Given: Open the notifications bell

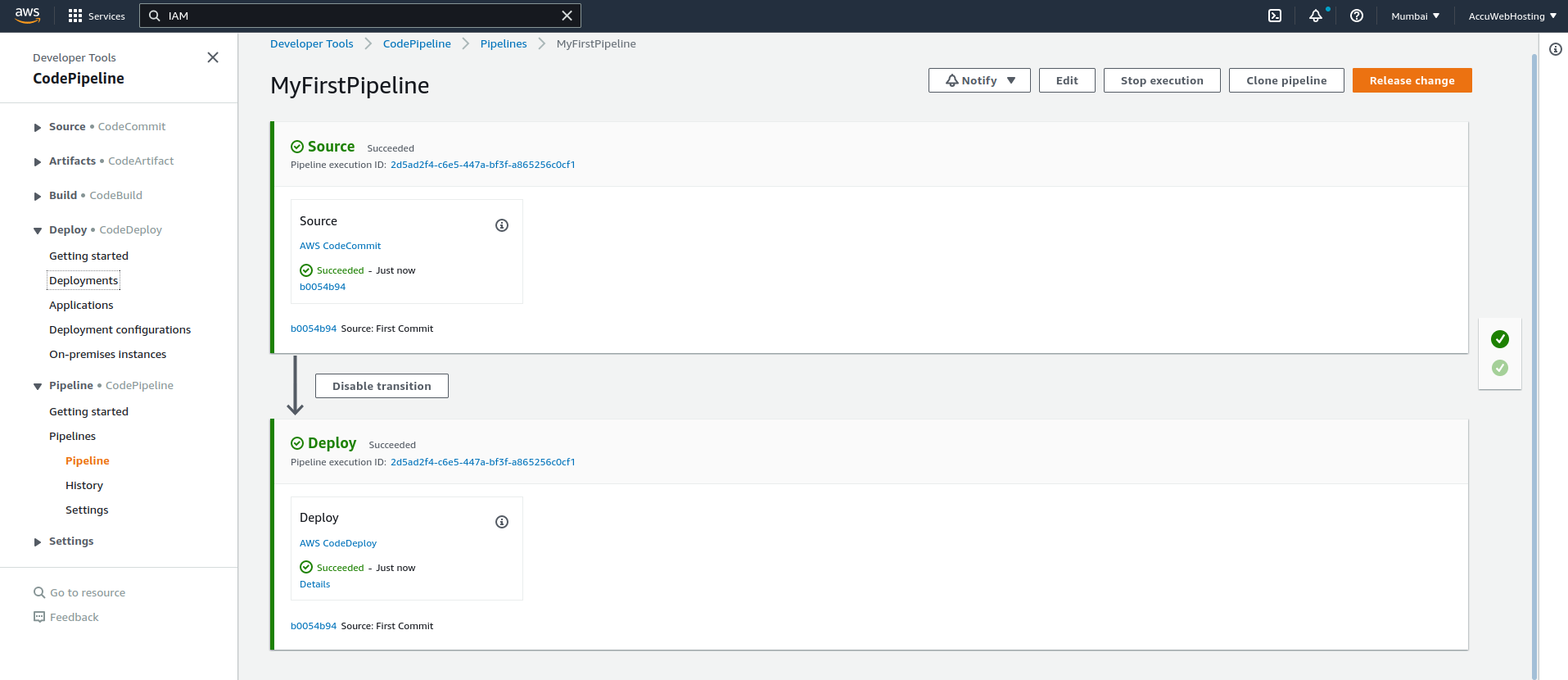Looking at the screenshot, I should (1316, 16).
